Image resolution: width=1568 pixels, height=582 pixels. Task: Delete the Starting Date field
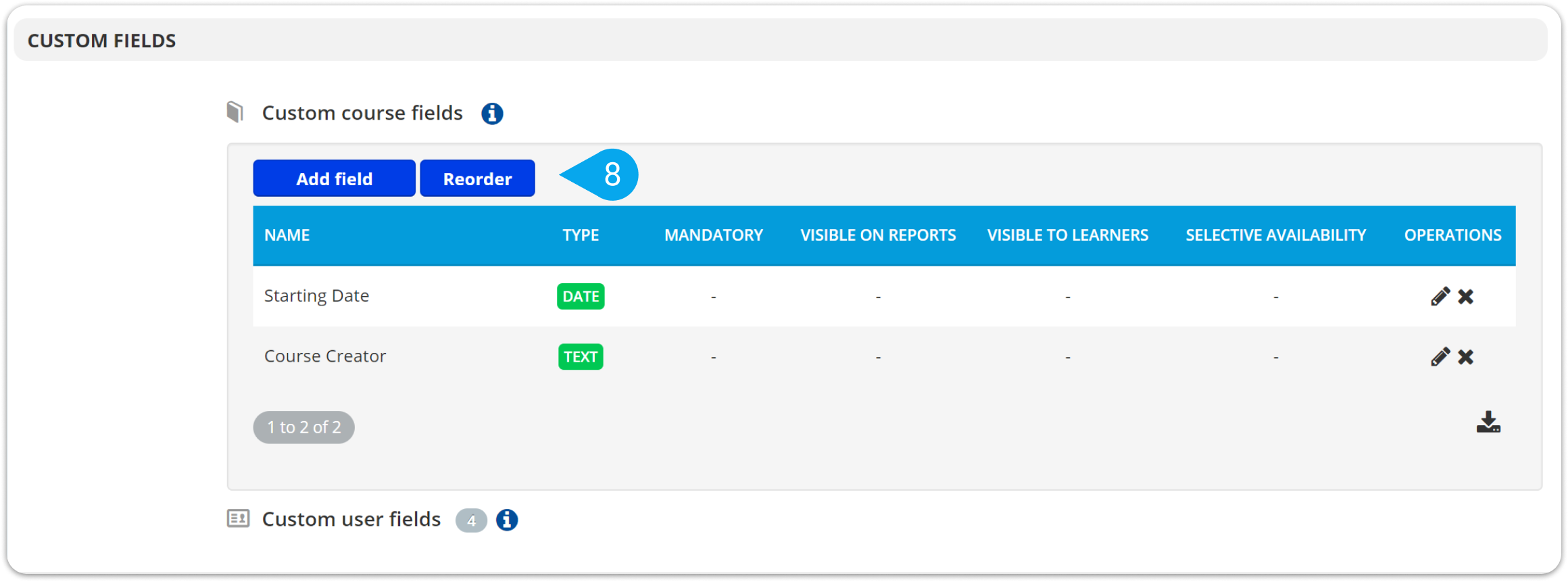[x=1465, y=296]
